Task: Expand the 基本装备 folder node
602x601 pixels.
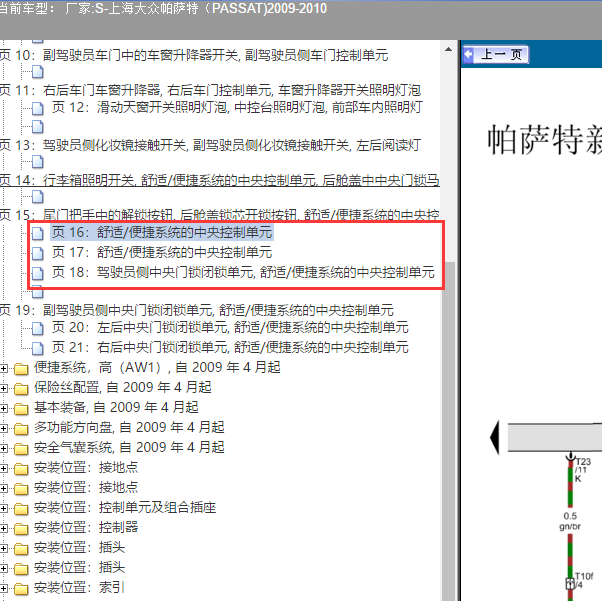Action: (3, 409)
